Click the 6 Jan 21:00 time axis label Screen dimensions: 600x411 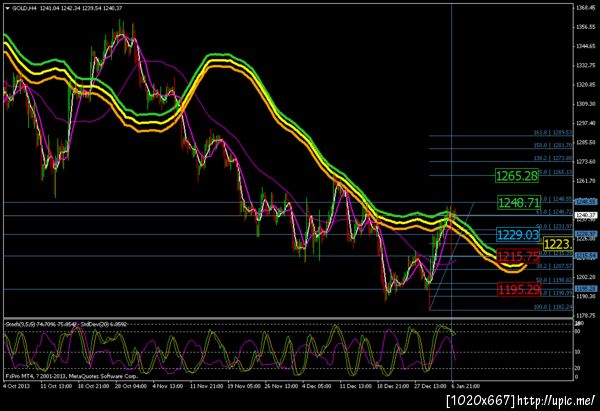pos(465,386)
